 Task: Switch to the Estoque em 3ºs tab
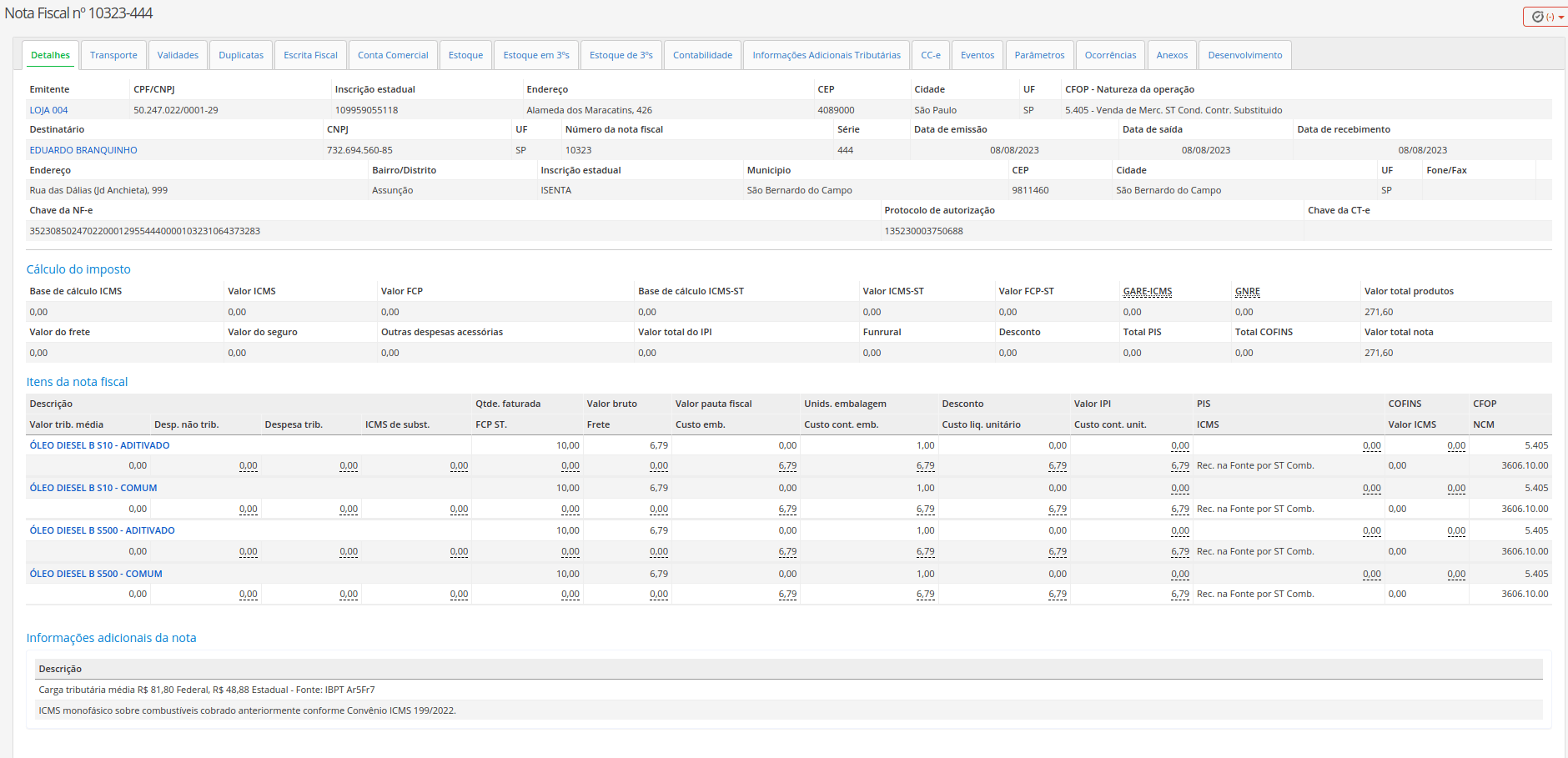[536, 55]
